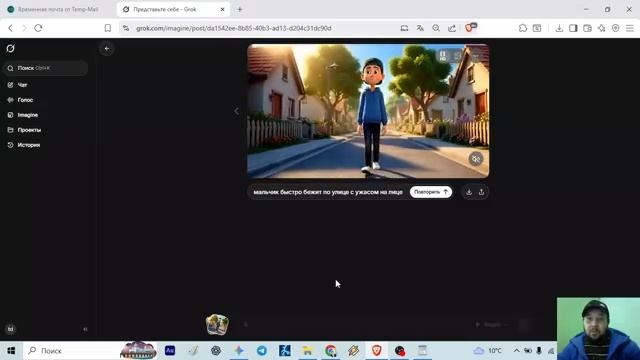The width and height of the screenshot is (640, 360).
Task: Click the translate page icon
Action: pyautogui.click(x=420, y=28)
